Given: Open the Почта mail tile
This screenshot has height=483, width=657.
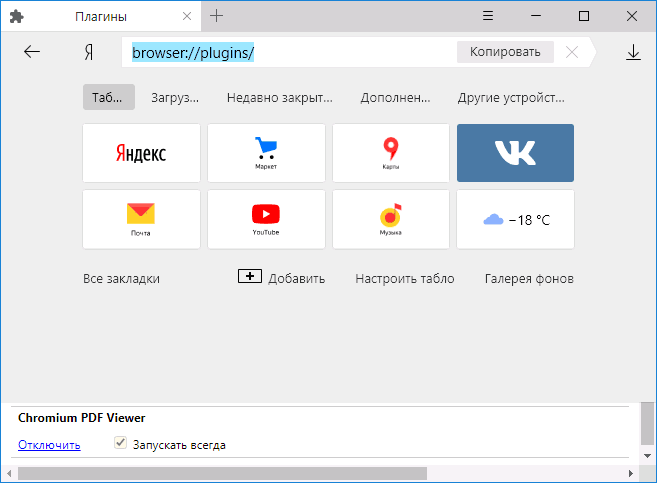Looking at the screenshot, I should coord(141,219).
